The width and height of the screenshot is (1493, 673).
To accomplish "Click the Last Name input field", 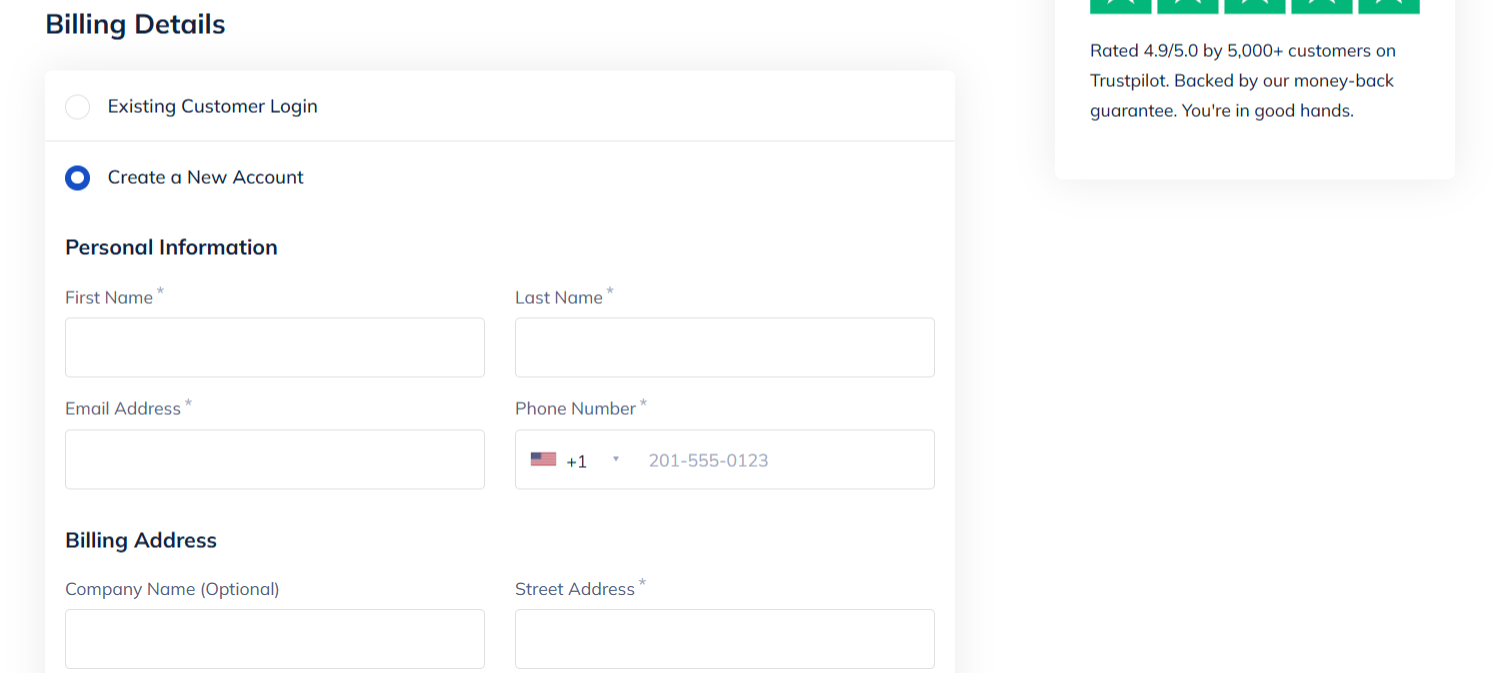I will point(725,347).
